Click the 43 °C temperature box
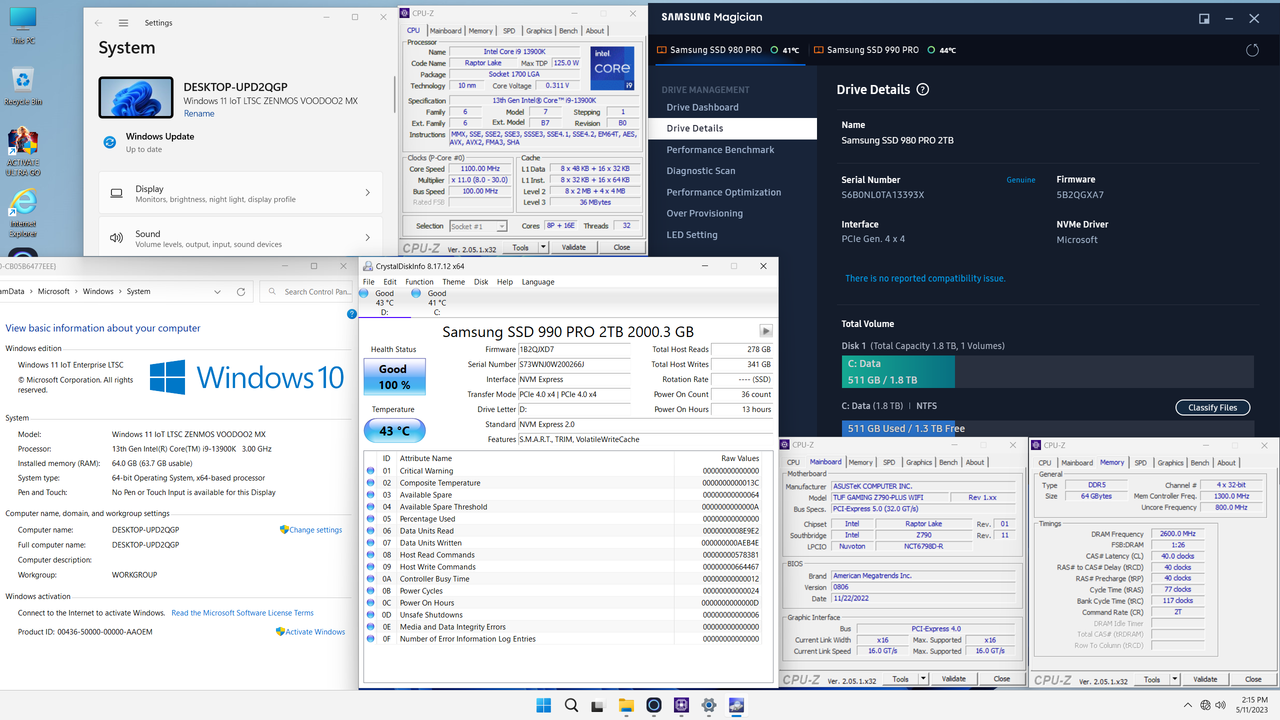The image size is (1280, 720). tap(394, 431)
